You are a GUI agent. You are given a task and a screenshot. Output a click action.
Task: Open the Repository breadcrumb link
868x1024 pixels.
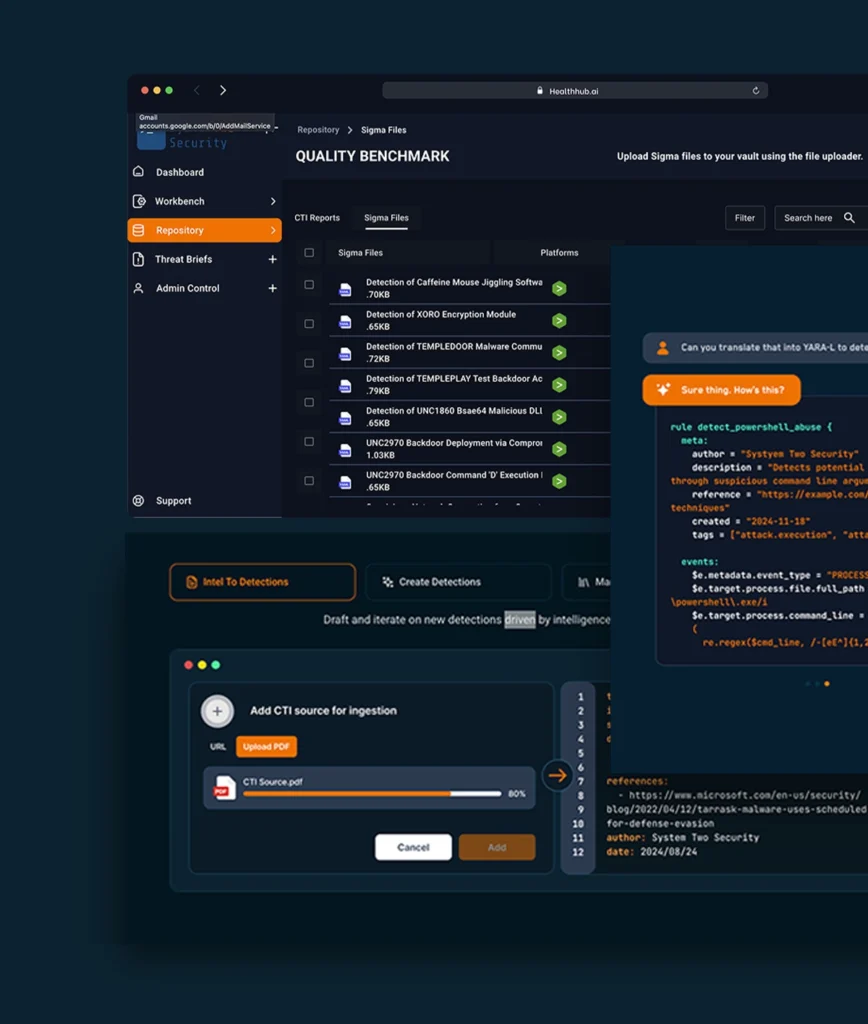(x=318, y=130)
